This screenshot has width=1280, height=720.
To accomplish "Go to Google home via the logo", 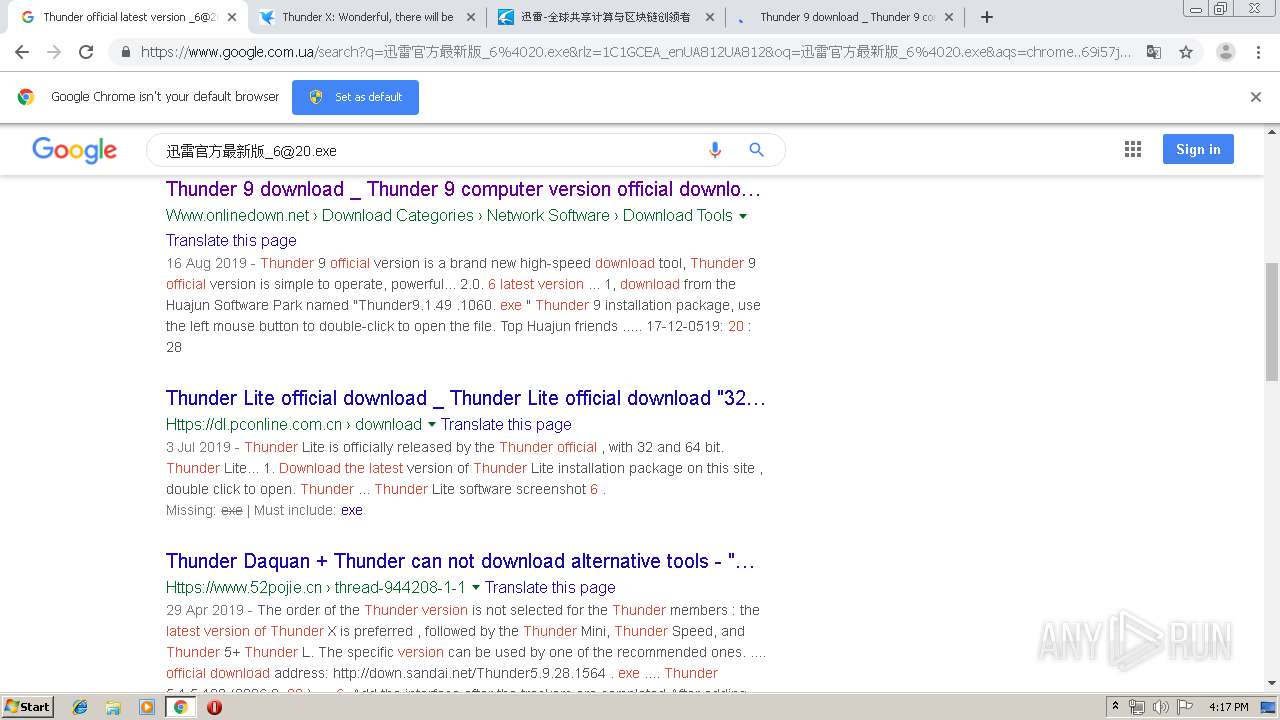I will (x=74, y=150).
